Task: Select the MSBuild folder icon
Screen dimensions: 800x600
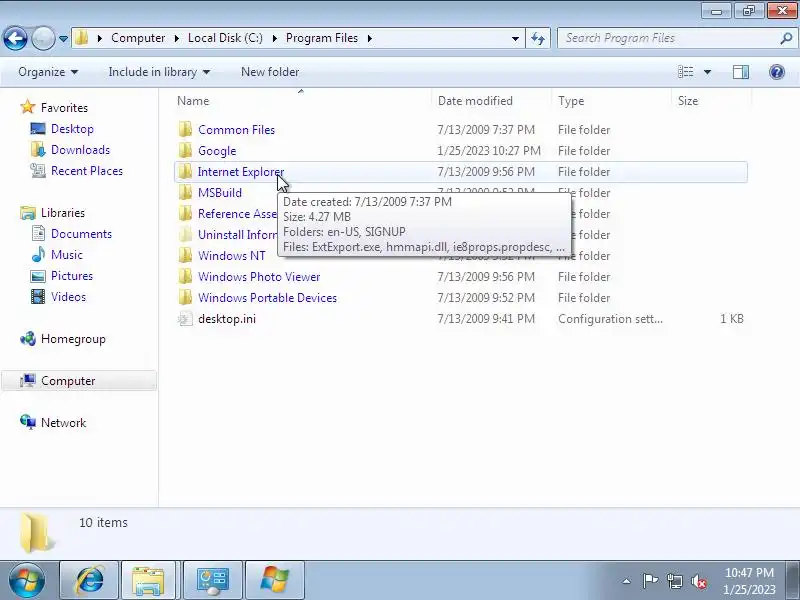Action: 185,192
